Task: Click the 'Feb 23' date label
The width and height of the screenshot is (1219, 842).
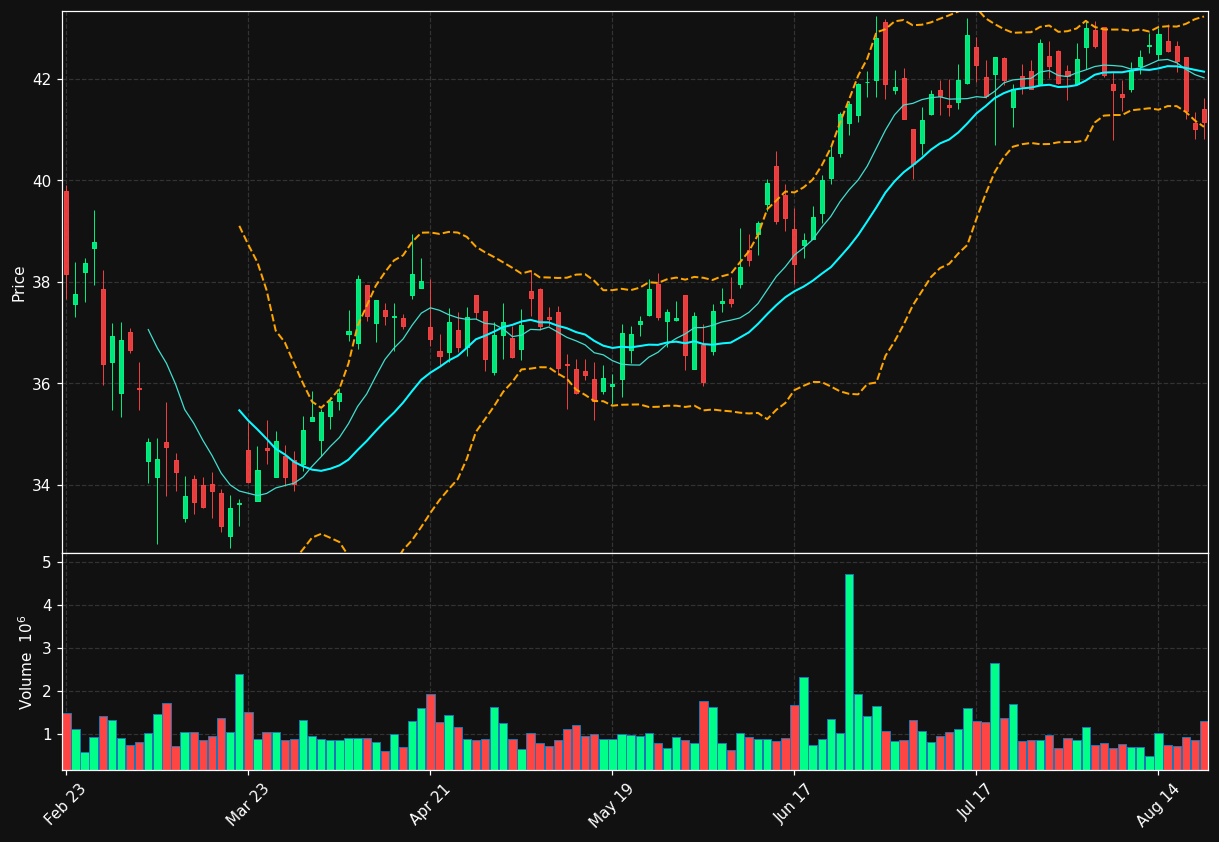Action: tap(65, 804)
